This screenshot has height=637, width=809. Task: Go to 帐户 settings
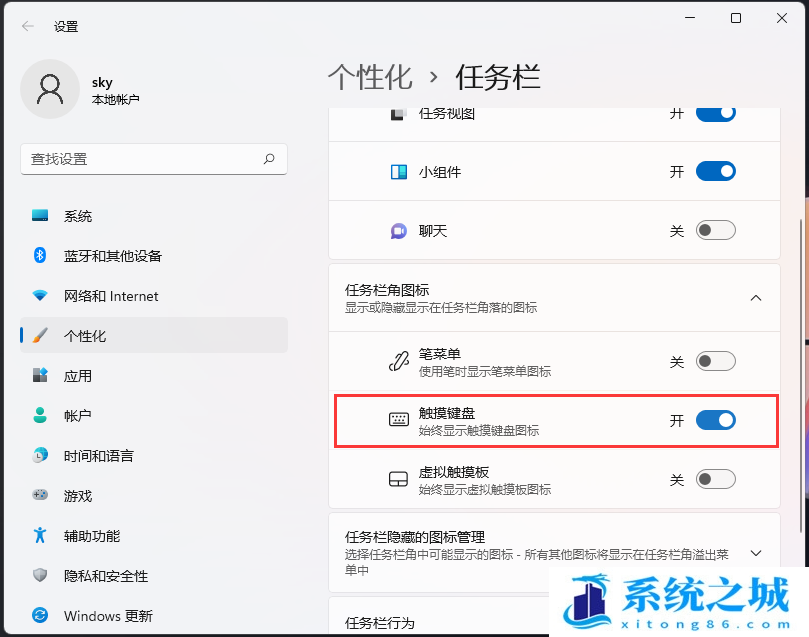click(154, 415)
